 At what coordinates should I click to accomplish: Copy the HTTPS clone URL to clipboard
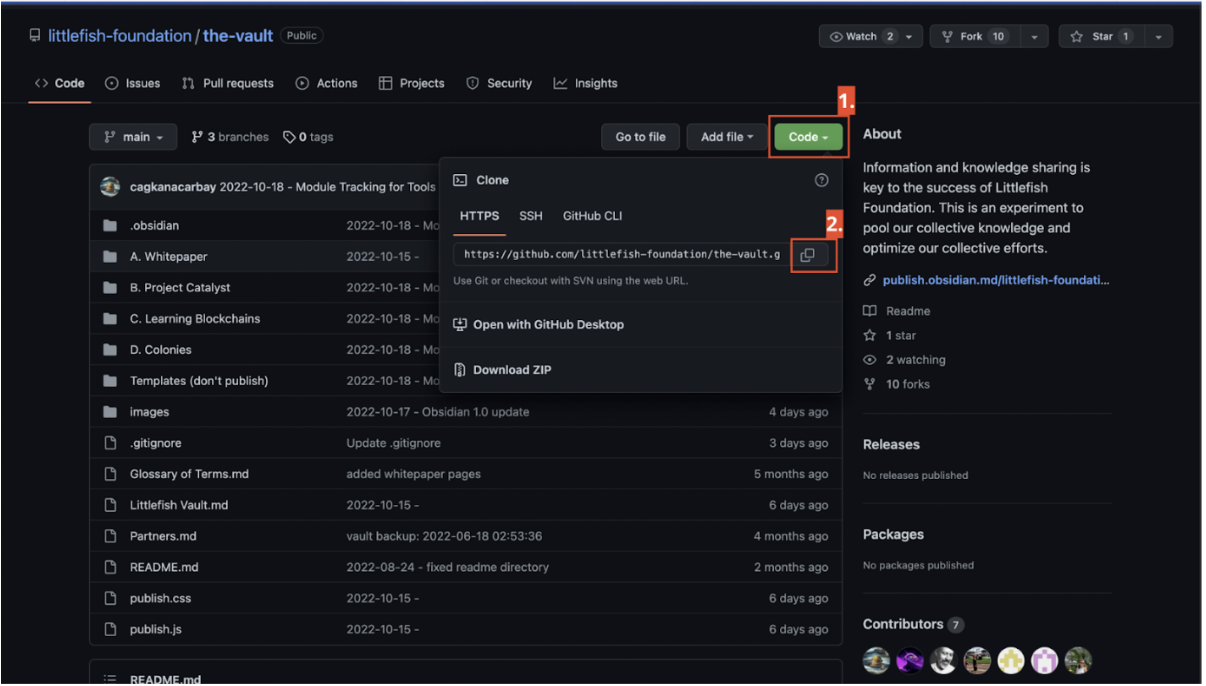click(x=807, y=255)
